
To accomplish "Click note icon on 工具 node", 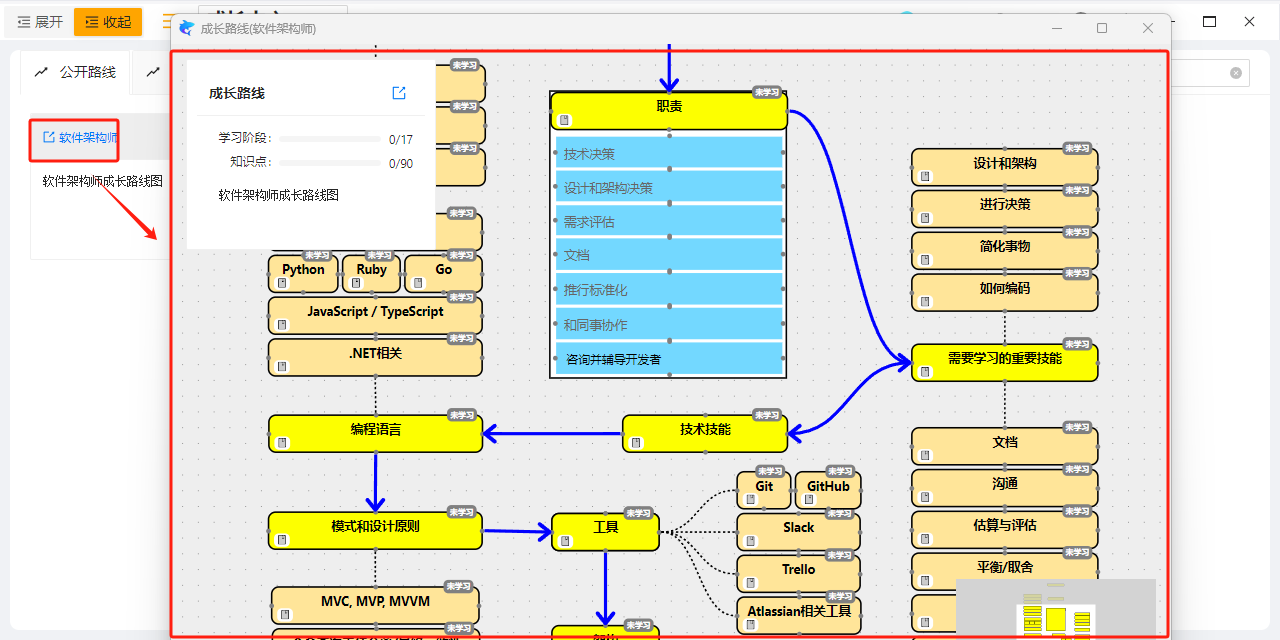I will (566, 541).
